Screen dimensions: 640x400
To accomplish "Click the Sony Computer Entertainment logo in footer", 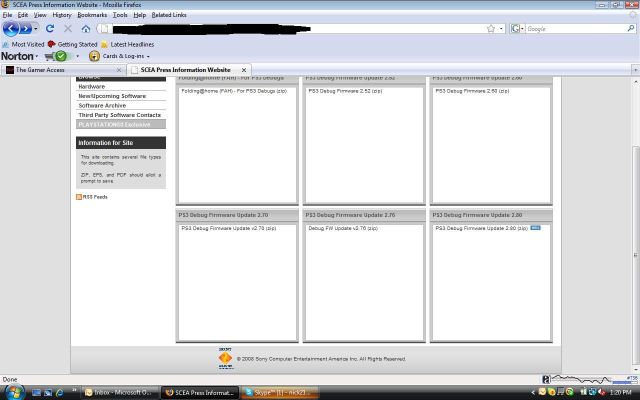I will pos(225,358).
